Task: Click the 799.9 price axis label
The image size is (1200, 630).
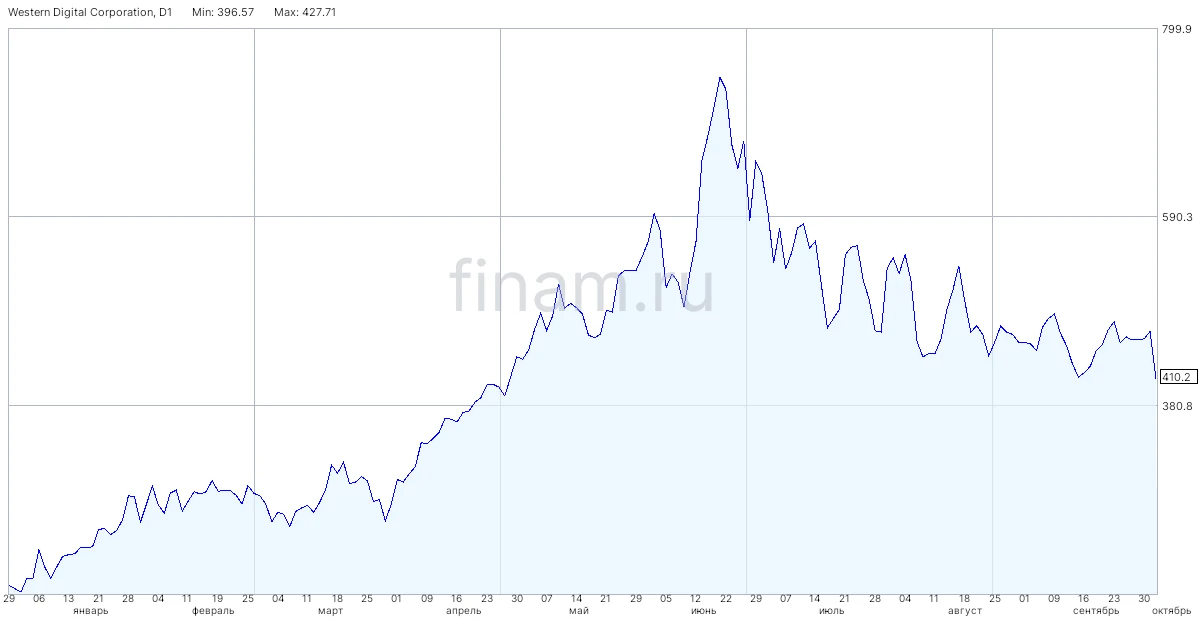Action: [1176, 30]
